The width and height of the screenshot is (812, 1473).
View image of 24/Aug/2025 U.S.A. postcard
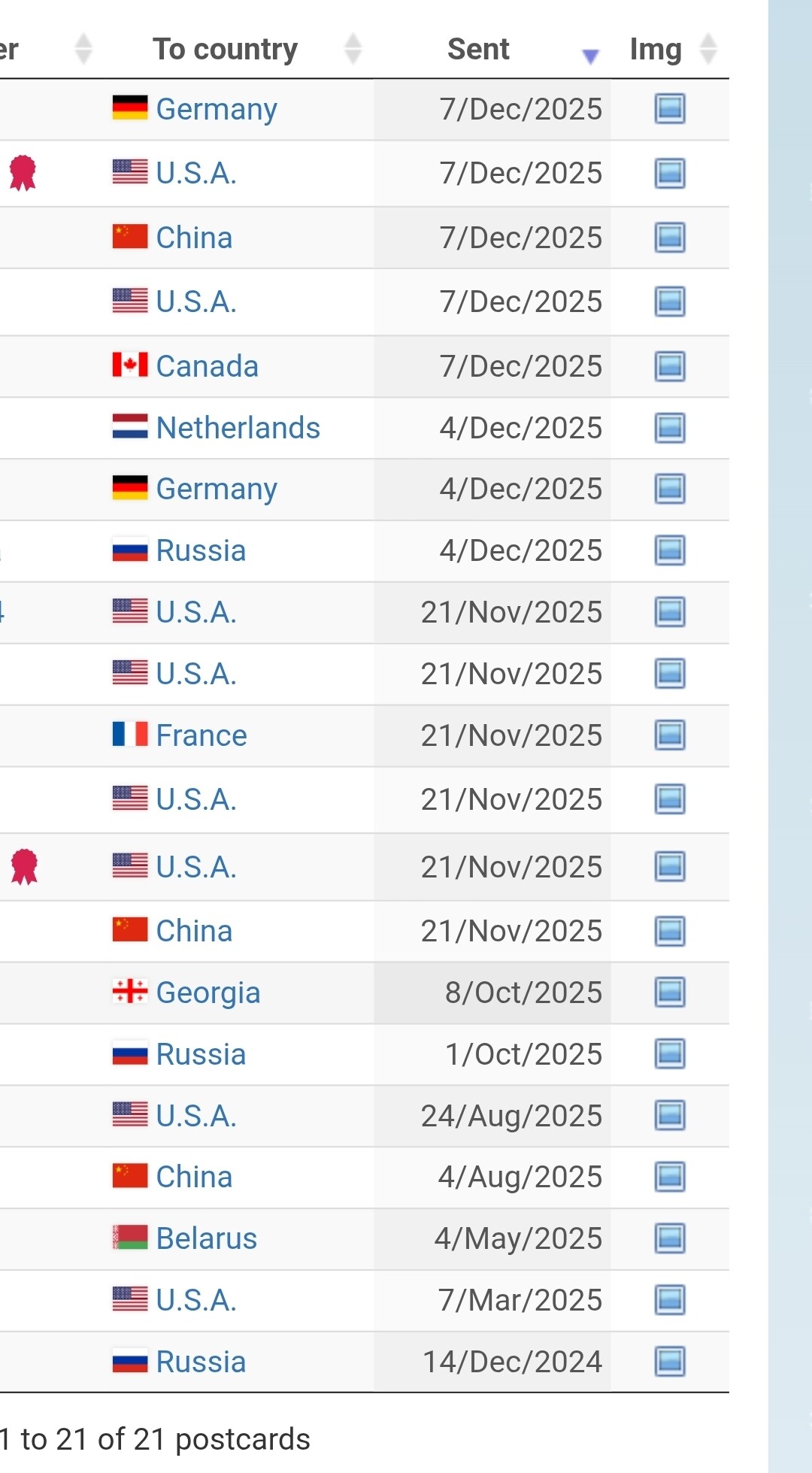[x=669, y=1116]
